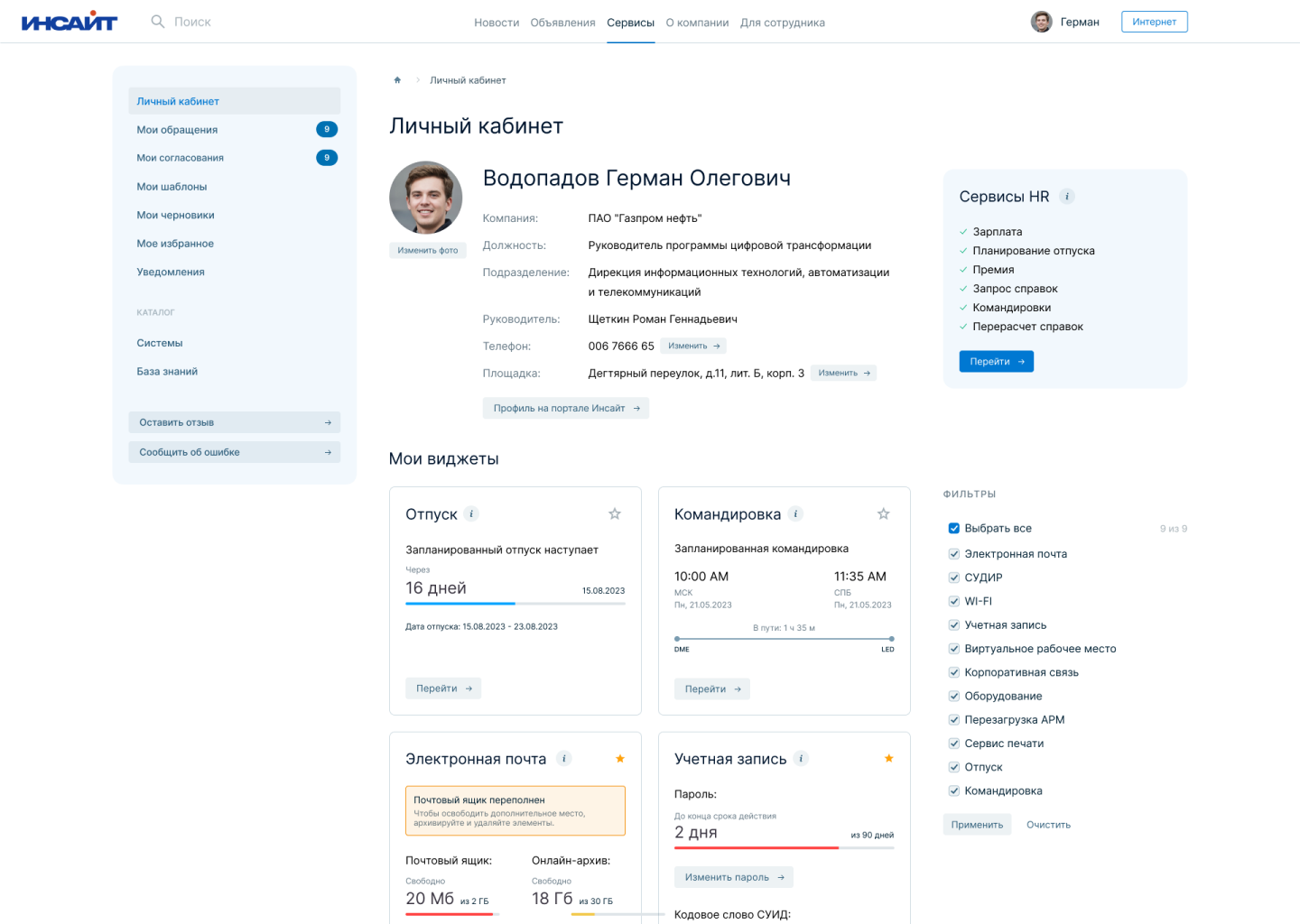The image size is (1300, 924).
Task: Click the vacation countdown progress bar
Action: pos(515,604)
